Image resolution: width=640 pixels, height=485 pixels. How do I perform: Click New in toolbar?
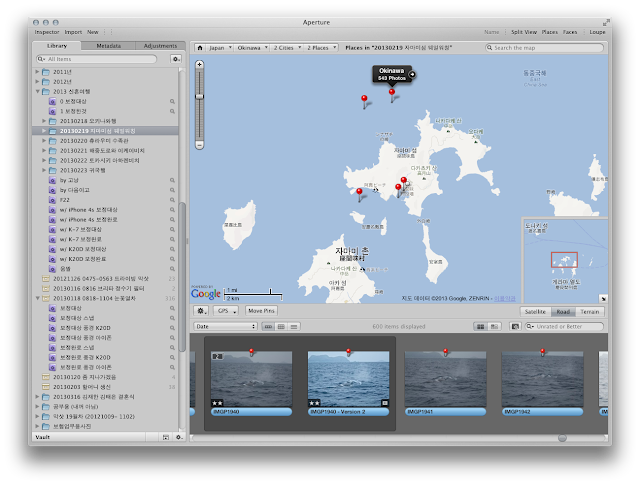[x=93, y=32]
